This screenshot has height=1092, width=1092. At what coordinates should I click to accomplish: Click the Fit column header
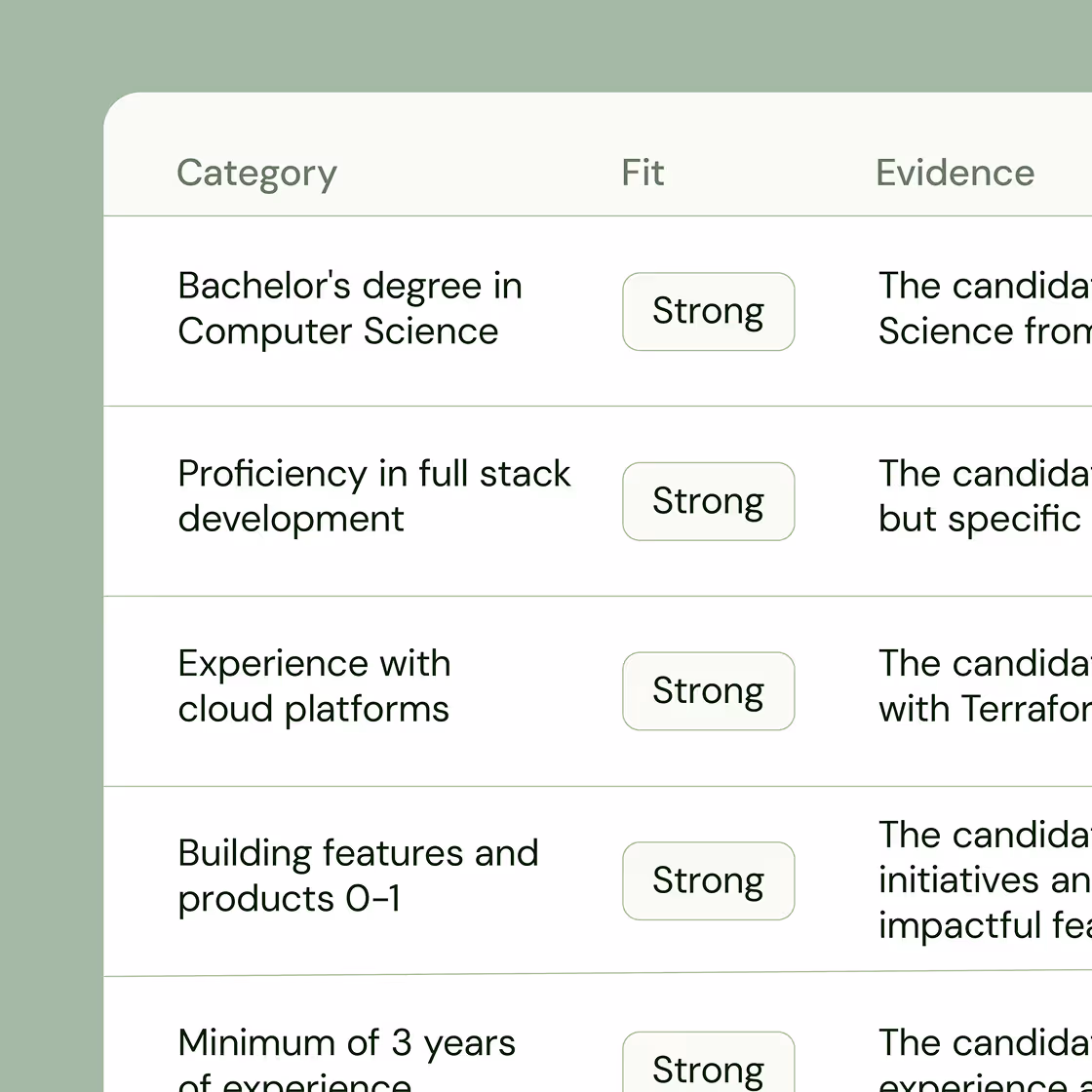643,172
